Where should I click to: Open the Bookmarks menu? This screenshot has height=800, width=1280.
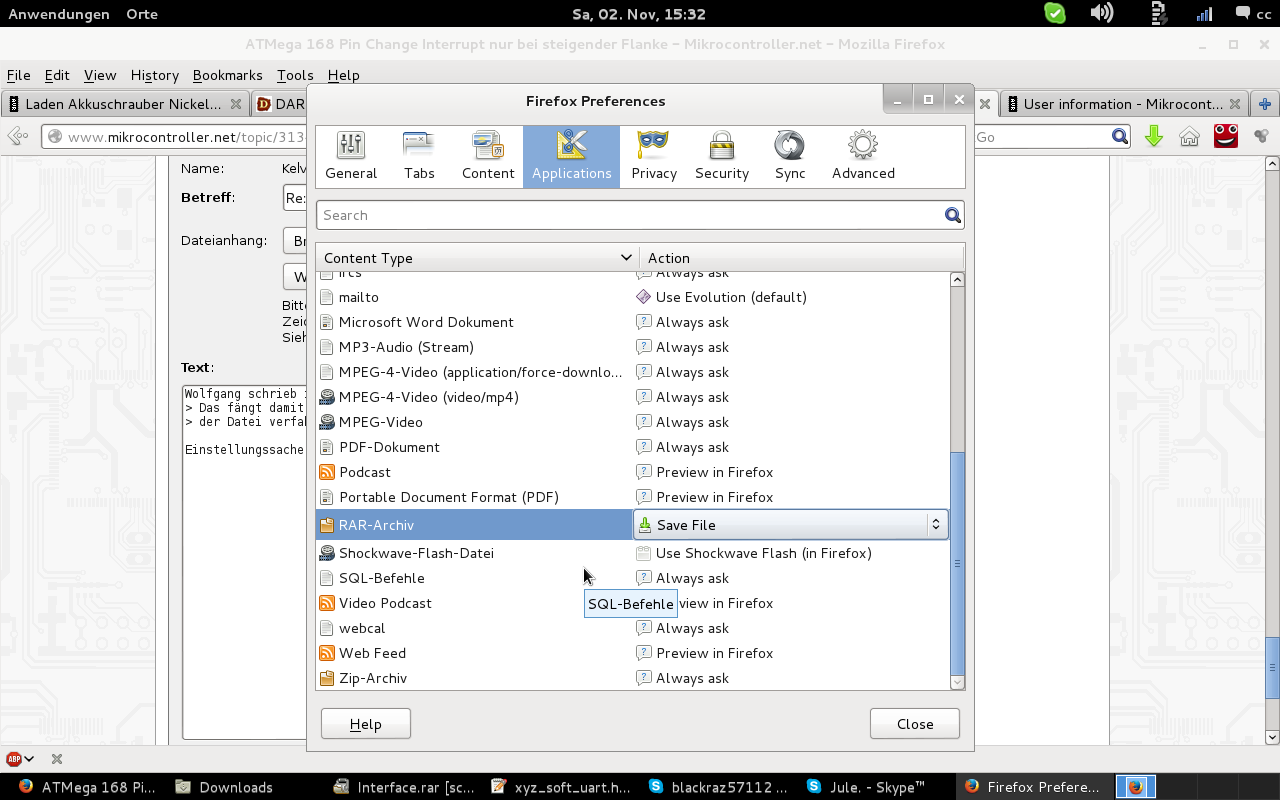pyautogui.click(x=227, y=75)
